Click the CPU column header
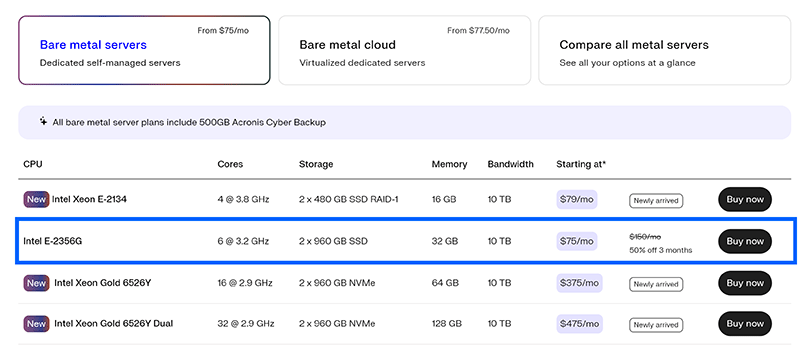Viewport: 810px width, 361px height. (x=33, y=164)
